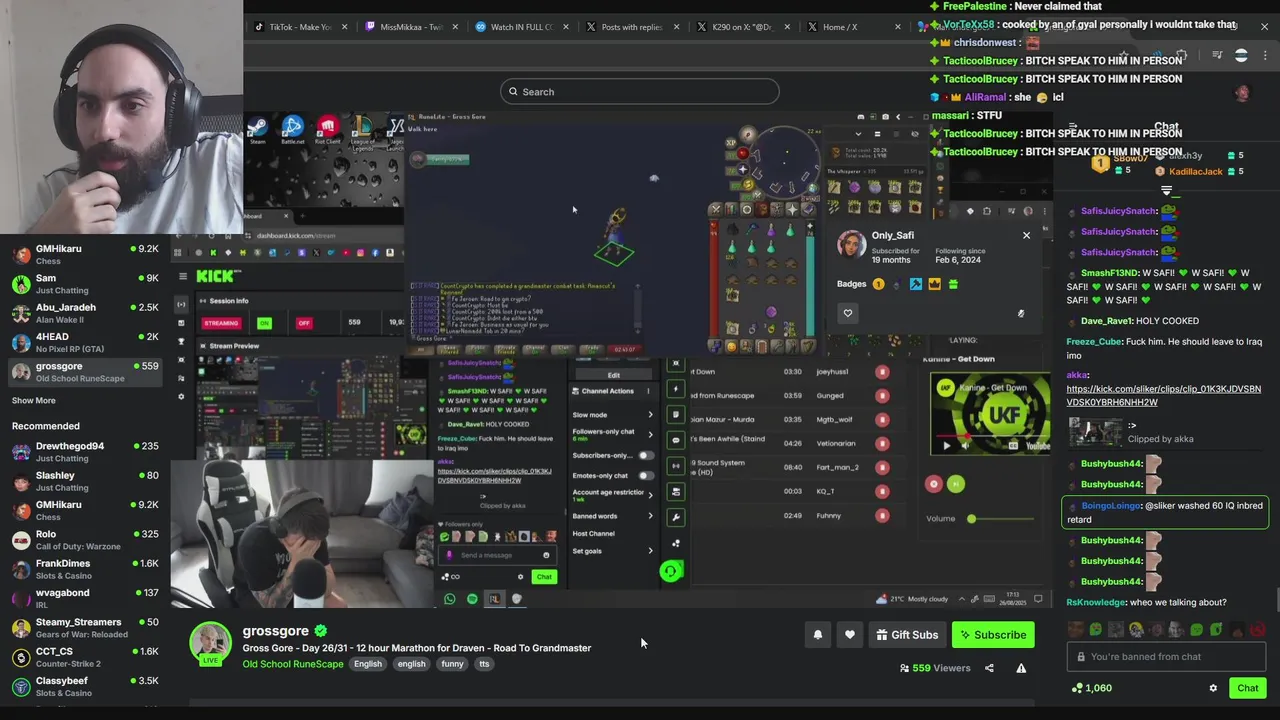Click the red OFF stream button in Session Info
Screen dimensions: 1280x720
pyautogui.click(x=304, y=323)
